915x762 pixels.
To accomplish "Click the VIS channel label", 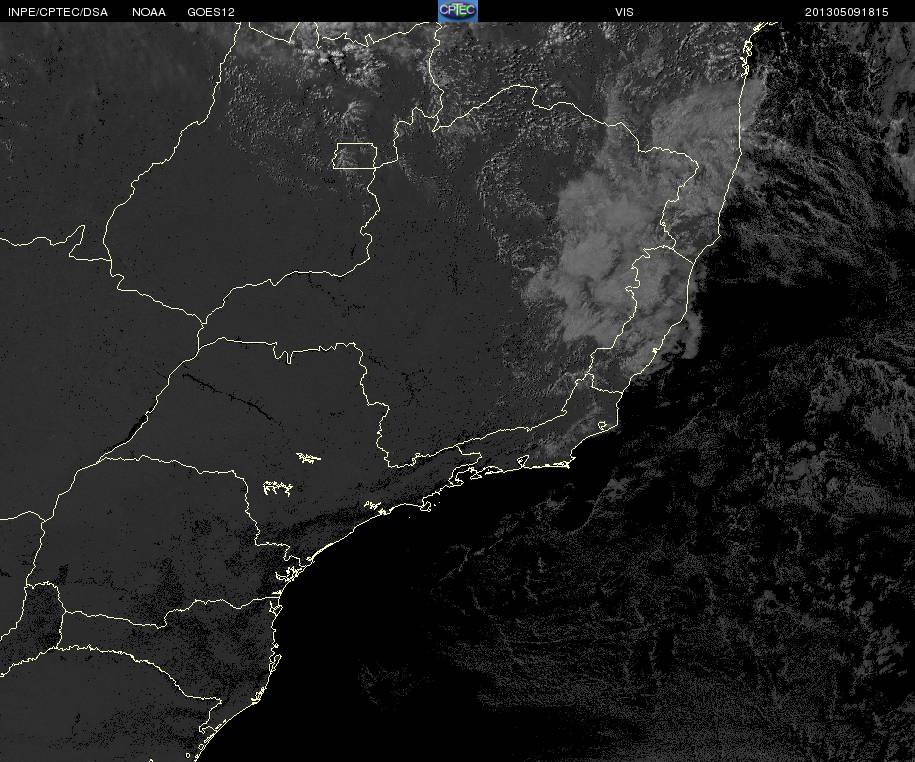I will pyautogui.click(x=624, y=12).
